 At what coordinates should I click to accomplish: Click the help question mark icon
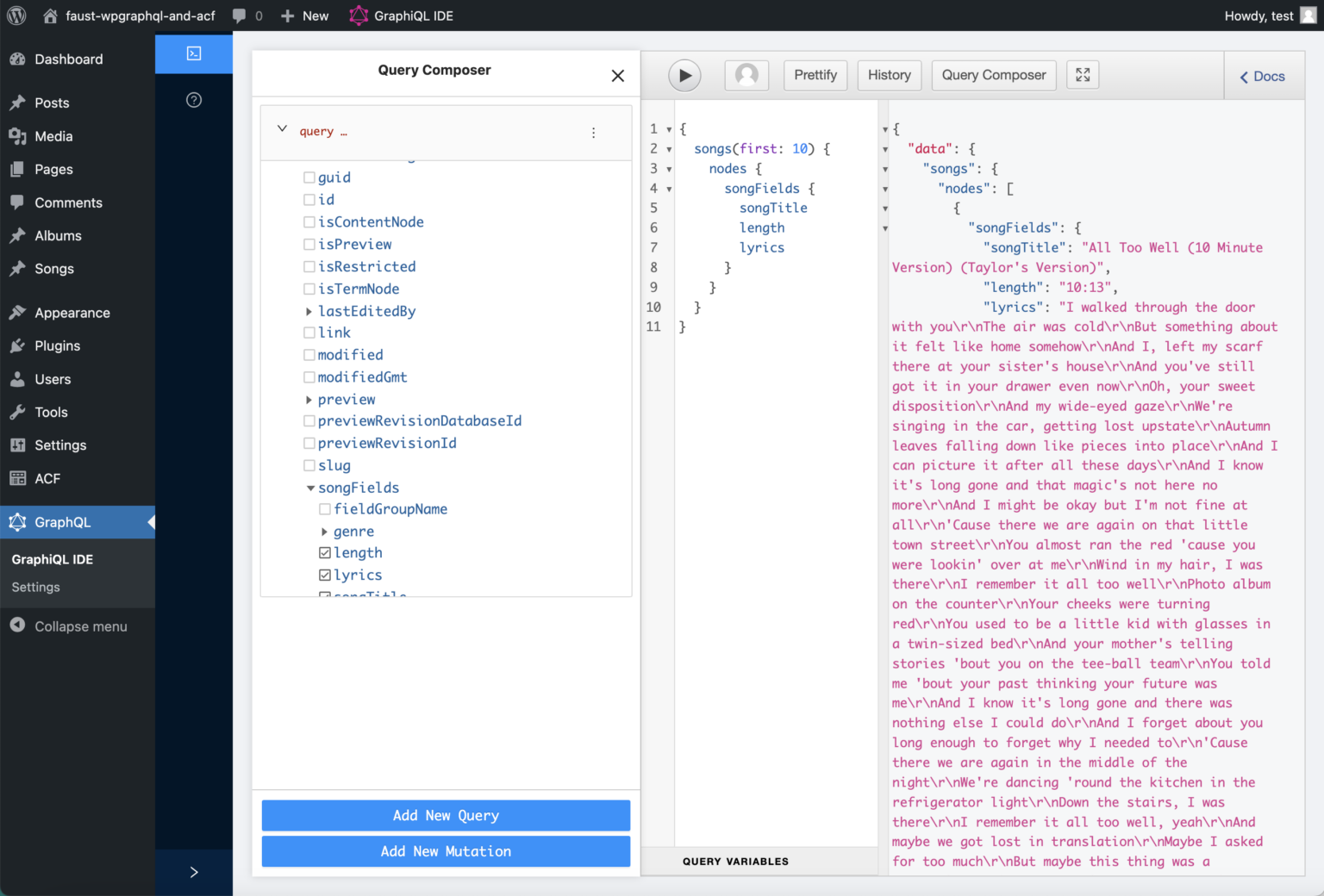193,100
